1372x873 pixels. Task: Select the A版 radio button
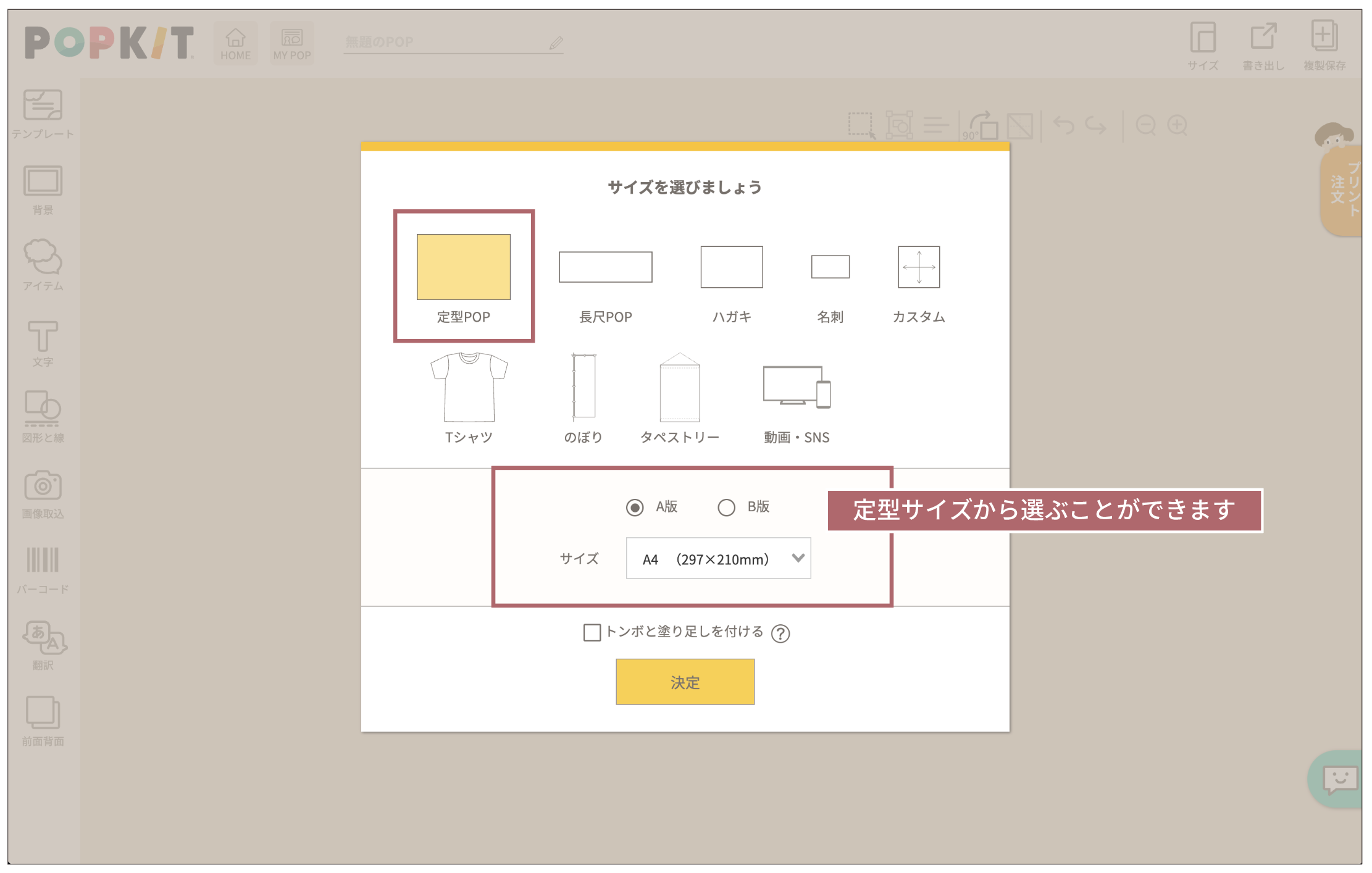tap(635, 507)
